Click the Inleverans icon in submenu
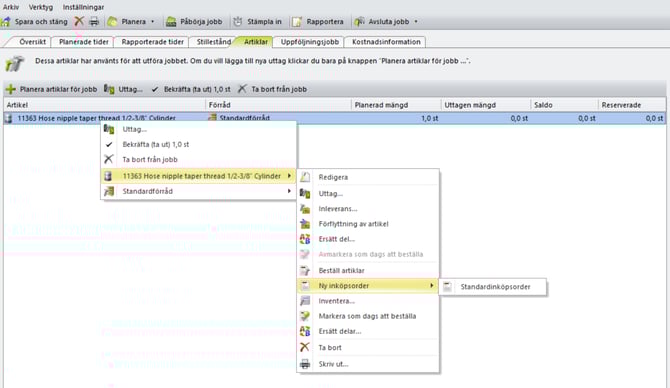 coord(305,209)
